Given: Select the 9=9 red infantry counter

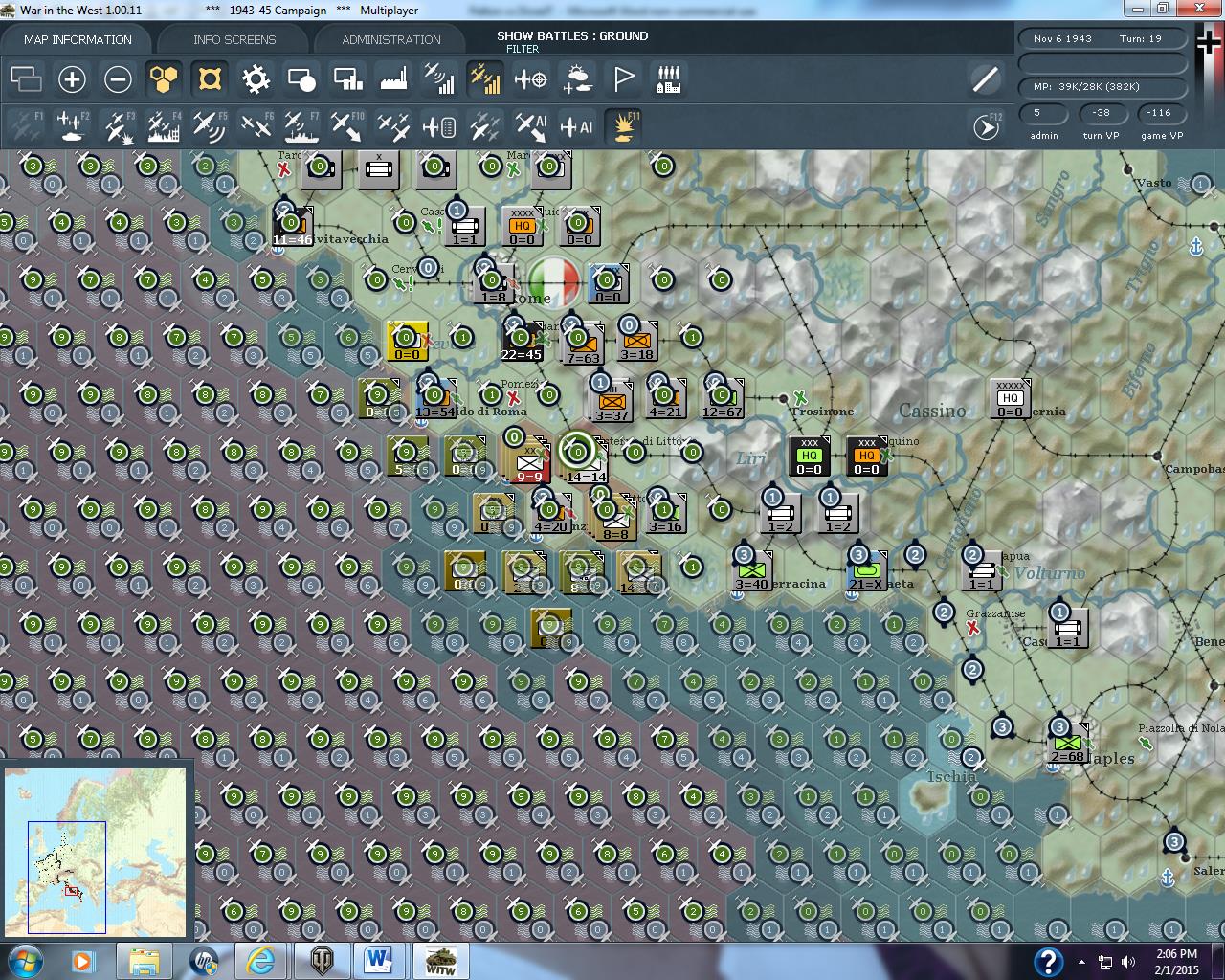Looking at the screenshot, I should tap(529, 463).
